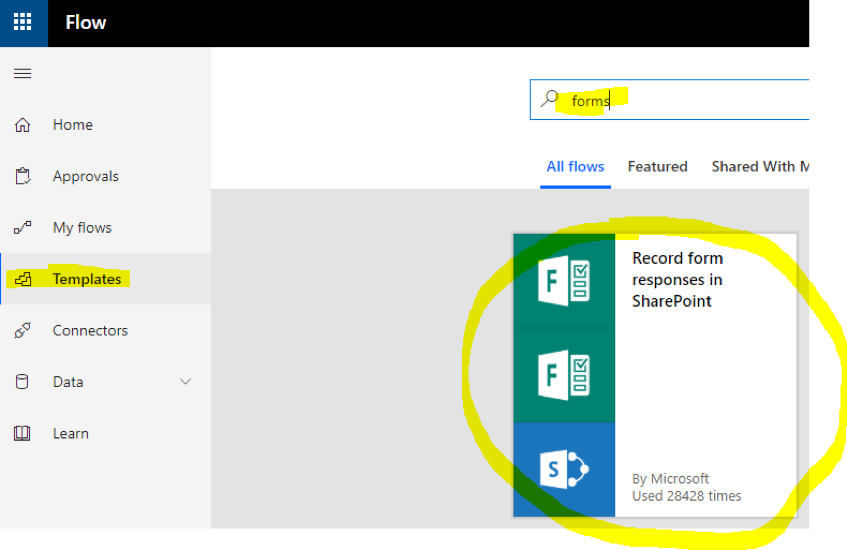
Task: Click the Approvals clipboard icon
Action: pyautogui.click(x=23, y=176)
